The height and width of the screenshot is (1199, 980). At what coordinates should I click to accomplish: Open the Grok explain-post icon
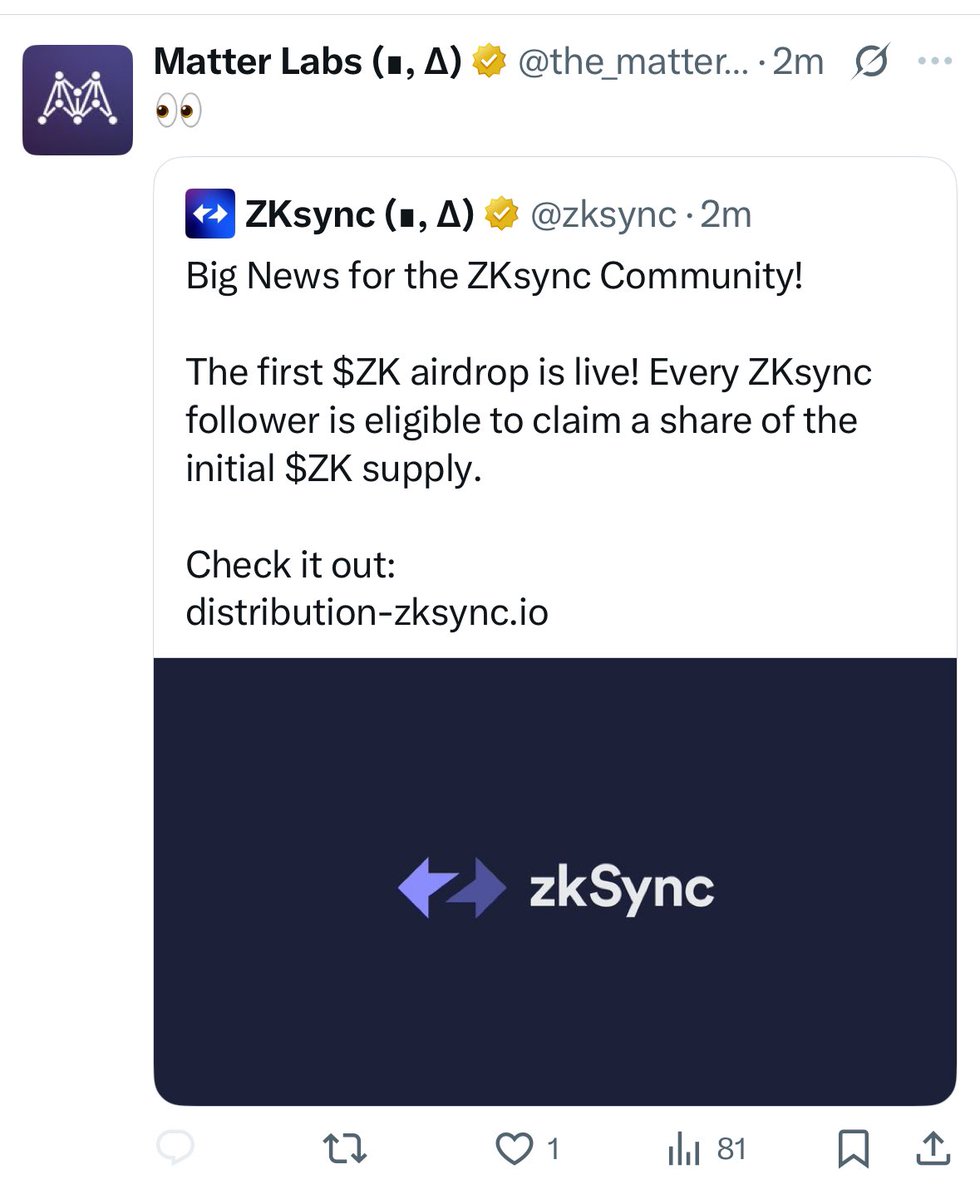[870, 61]
